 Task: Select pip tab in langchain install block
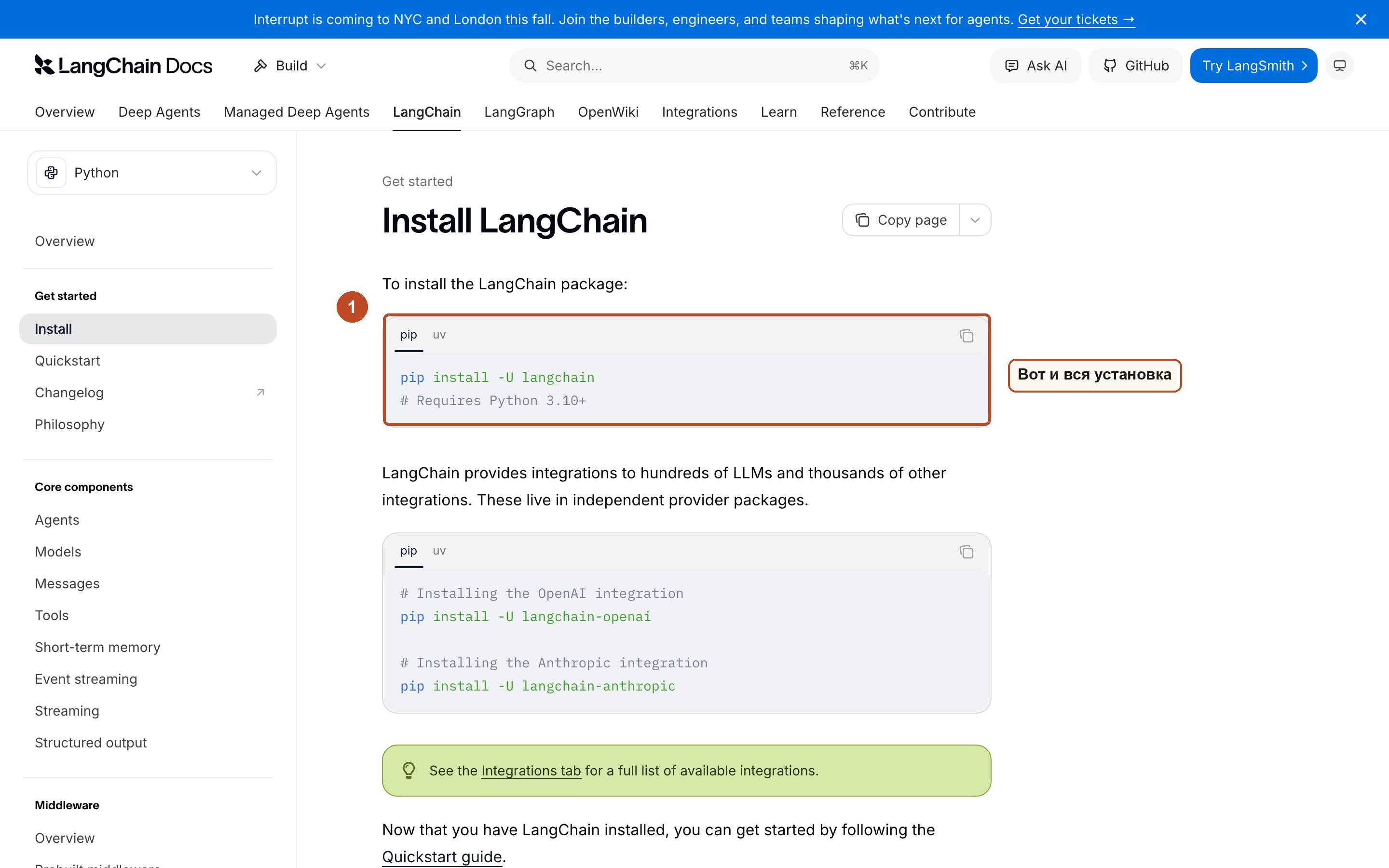click(x=409, y=335)
